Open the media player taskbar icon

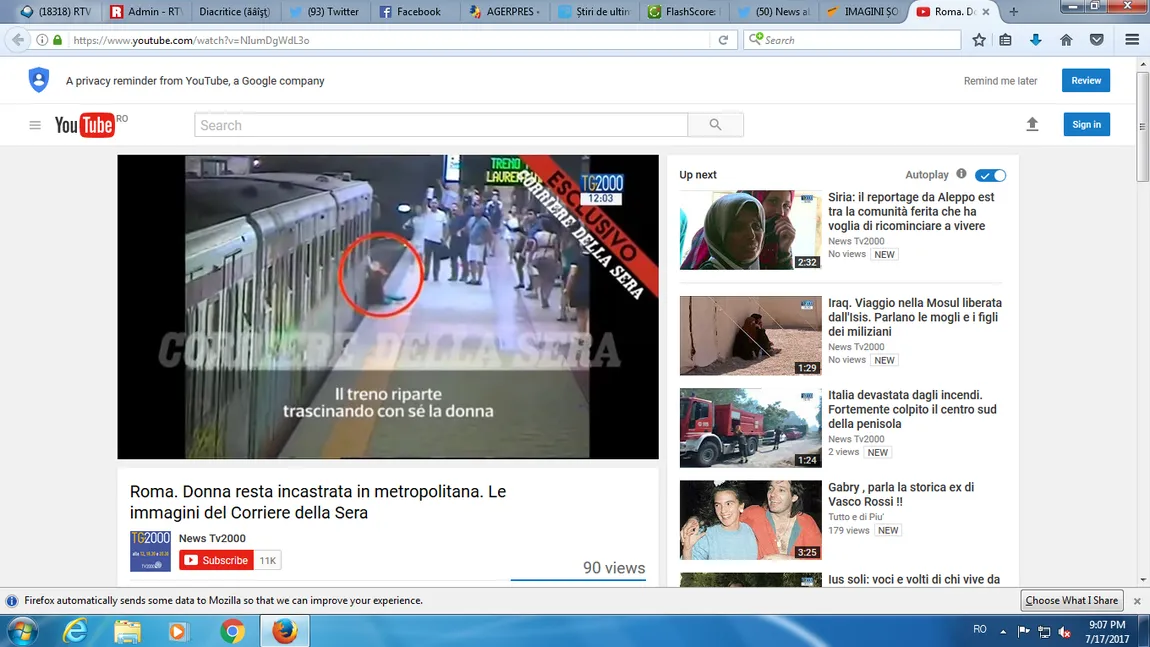click(x=178, y=631)
